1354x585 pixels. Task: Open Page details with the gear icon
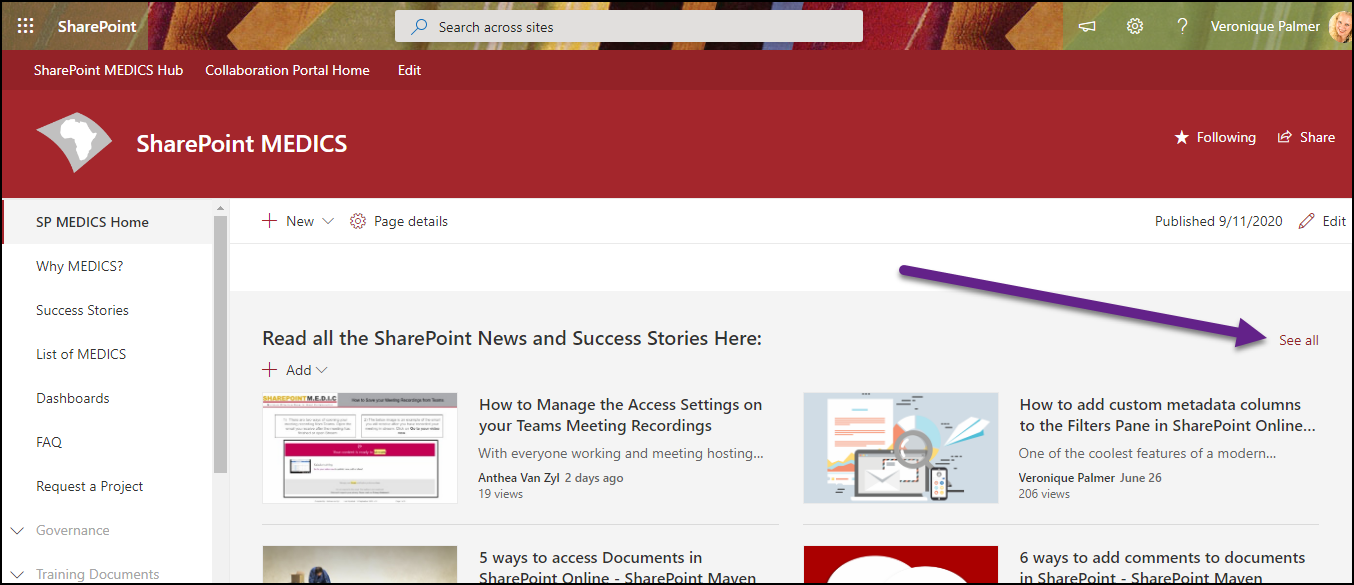tap(398, 221)
